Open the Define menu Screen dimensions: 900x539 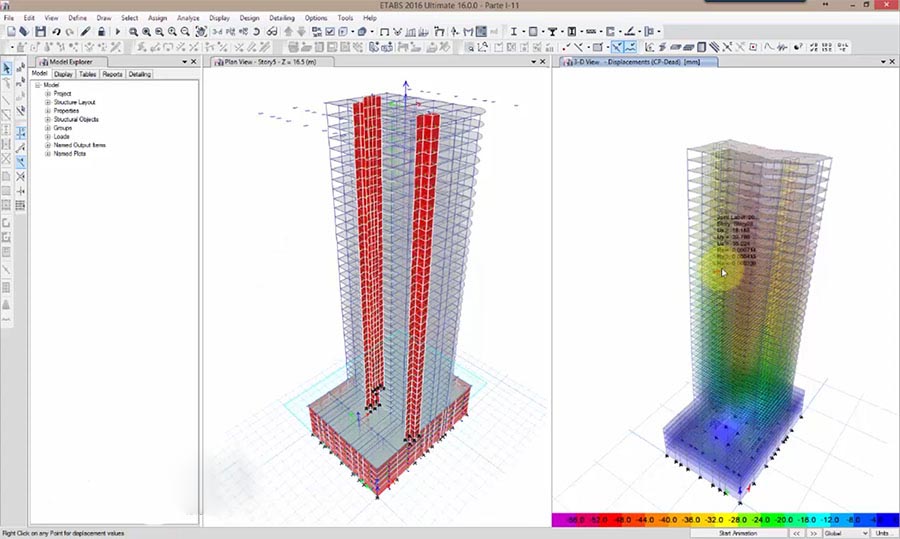(77, 18)
